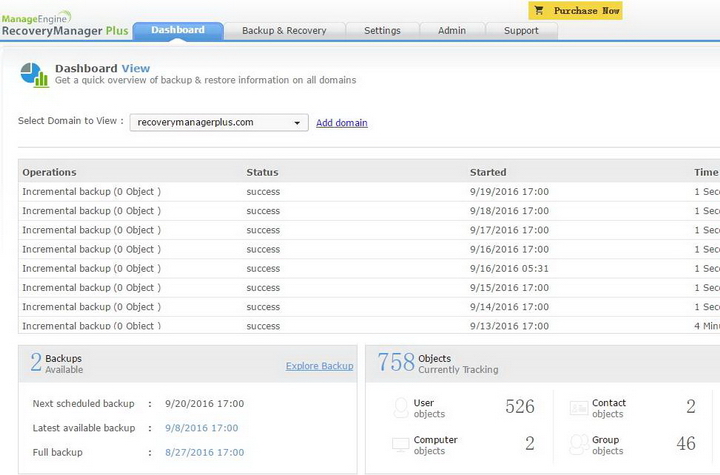This screenshot has height=475, width=720.
Task: Go to the Admin tab
Action: [x=452, y=31]
